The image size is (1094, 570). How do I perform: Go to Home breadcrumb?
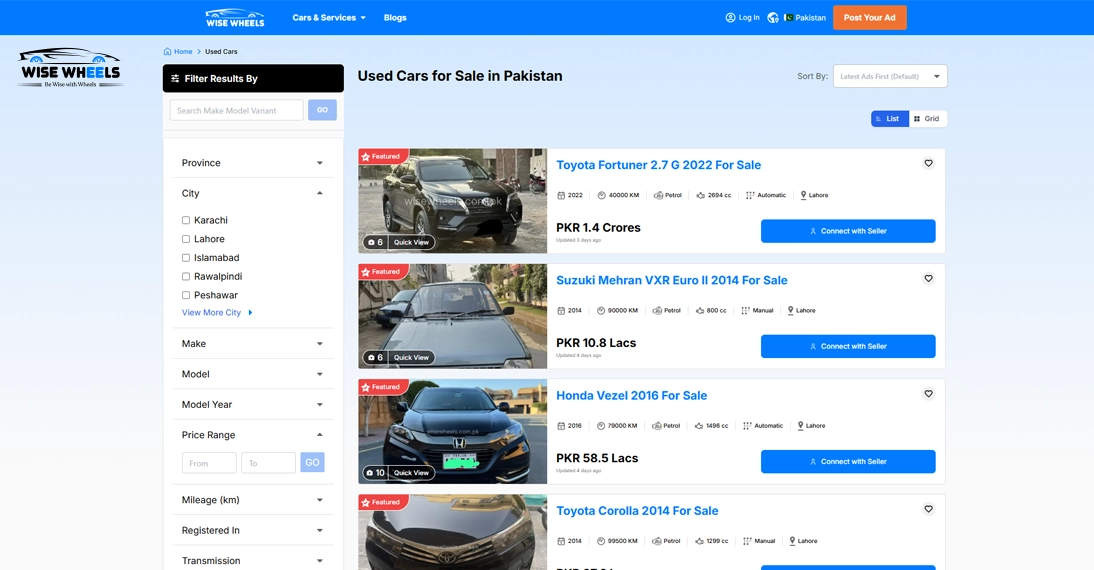[x=183, y=52]
